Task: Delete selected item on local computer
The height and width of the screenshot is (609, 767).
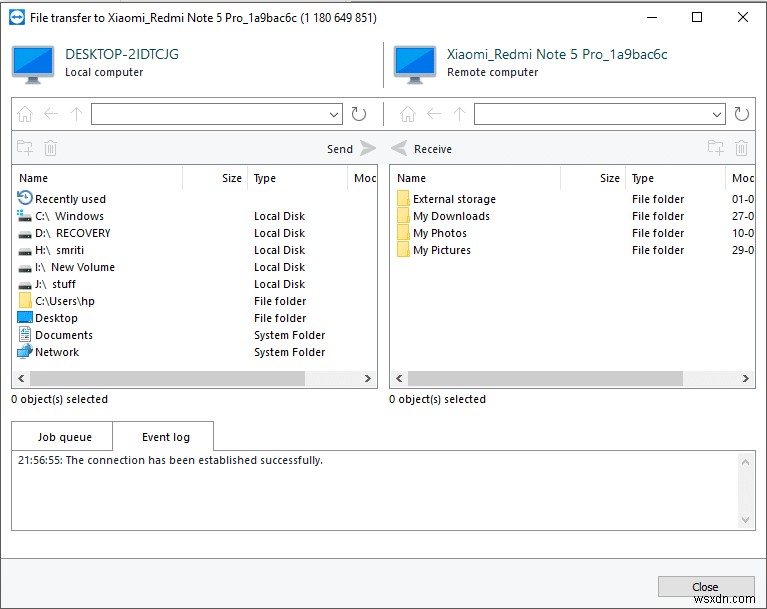Action: [51, 148]
